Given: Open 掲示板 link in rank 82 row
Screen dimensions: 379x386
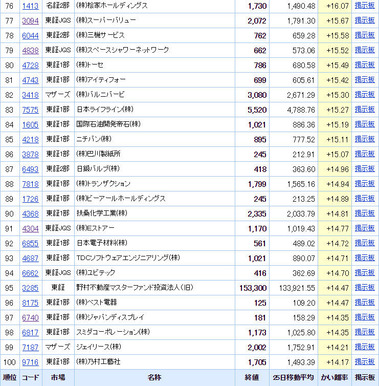Looking at the screenshot, I should pos(365,94).
